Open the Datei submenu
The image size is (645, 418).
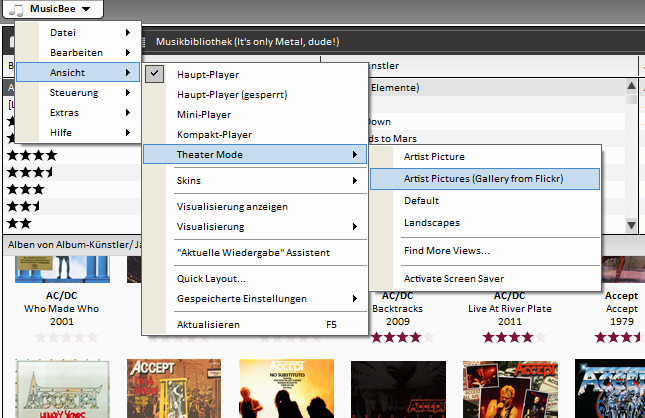click(x=78, y=33)
